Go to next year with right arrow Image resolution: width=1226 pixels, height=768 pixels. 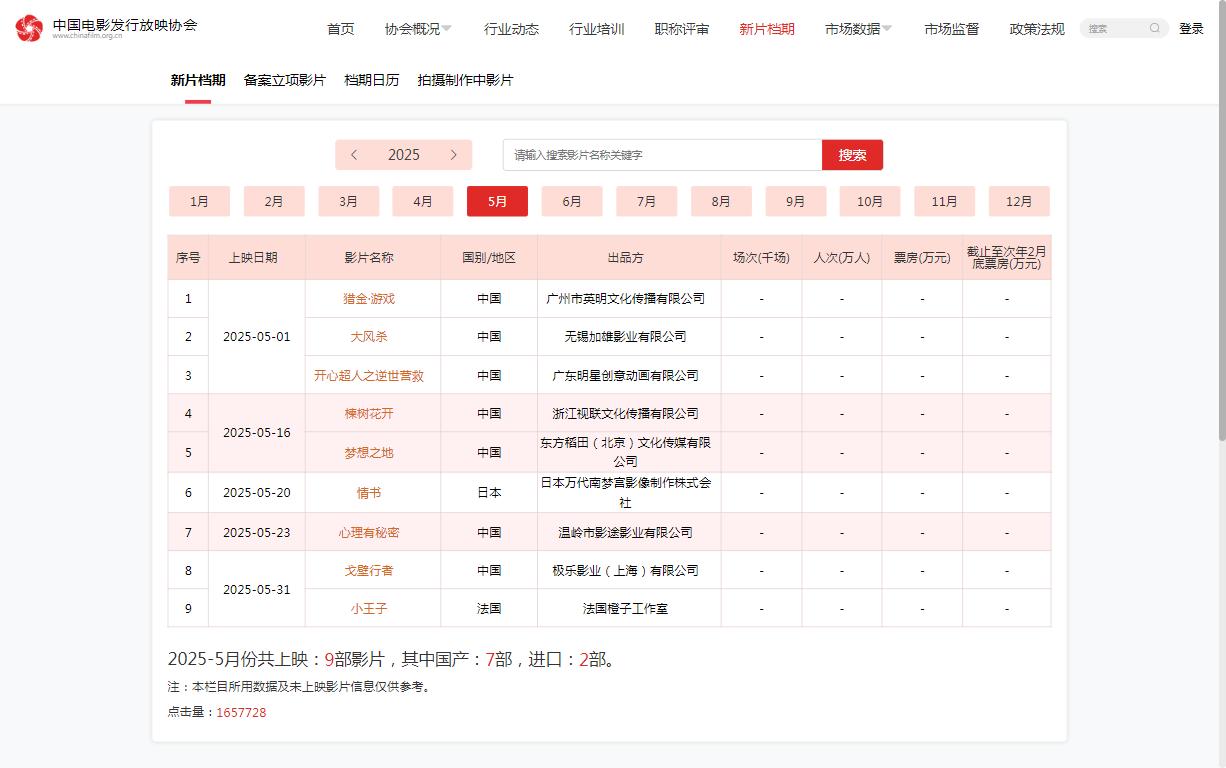(453, 155)
